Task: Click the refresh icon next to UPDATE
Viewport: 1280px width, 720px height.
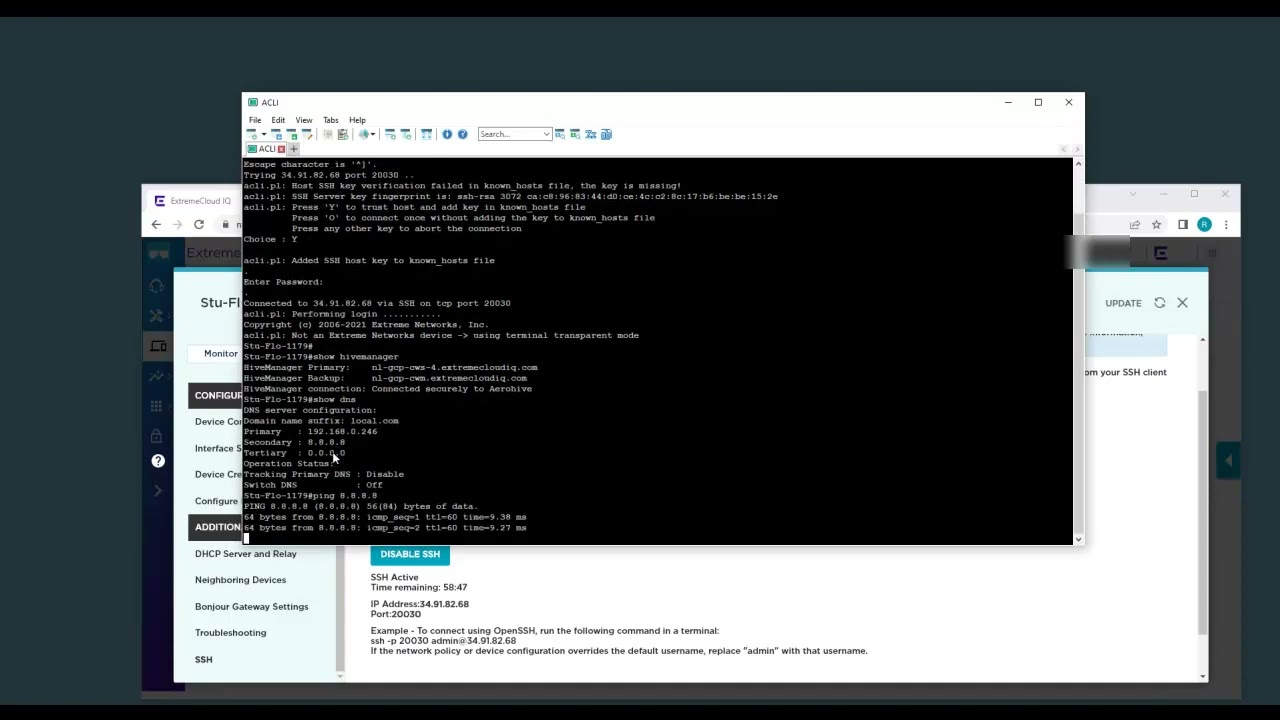Action: (1160, 303)
